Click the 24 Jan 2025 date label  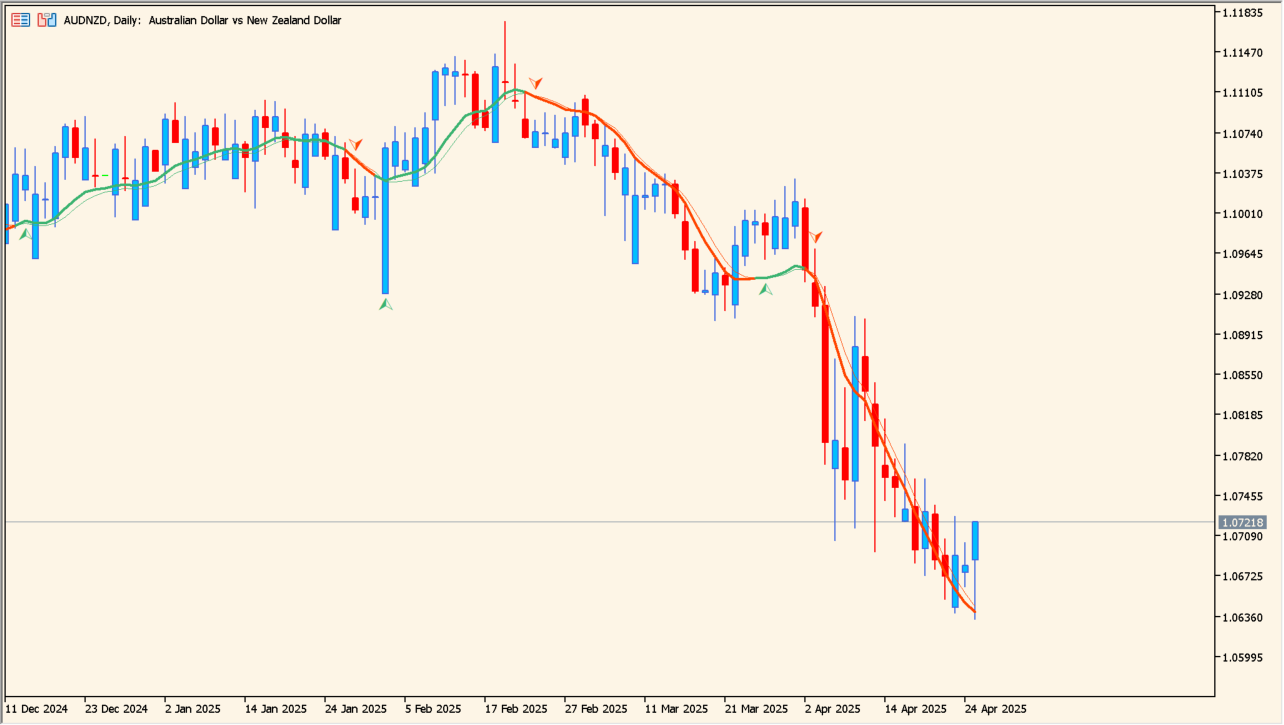(x=356, y=709)
